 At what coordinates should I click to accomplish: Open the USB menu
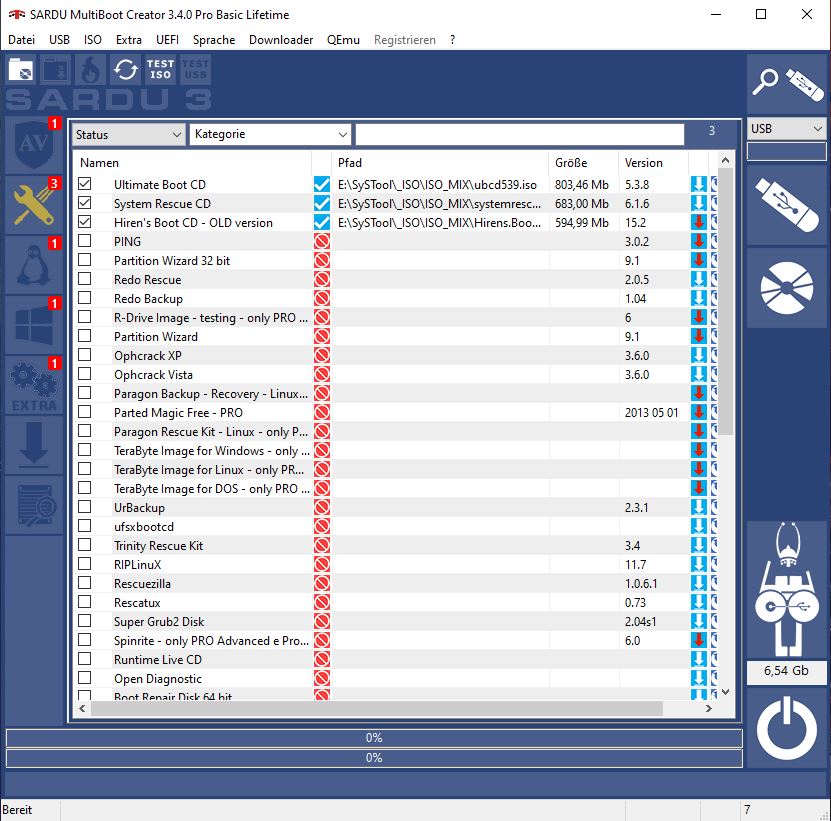coord(59,40)
